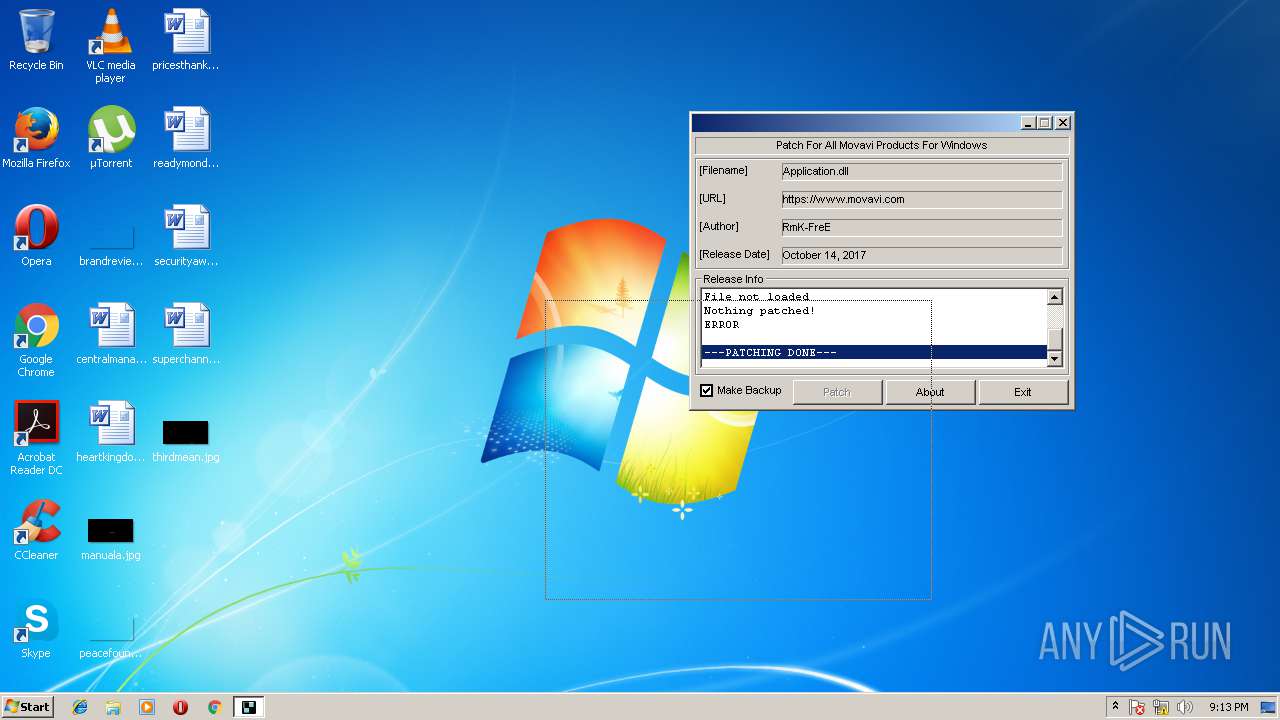Screen dimensions: 1280x720
Task: Select the peacefoun desktop file
Action: point(110,638)
